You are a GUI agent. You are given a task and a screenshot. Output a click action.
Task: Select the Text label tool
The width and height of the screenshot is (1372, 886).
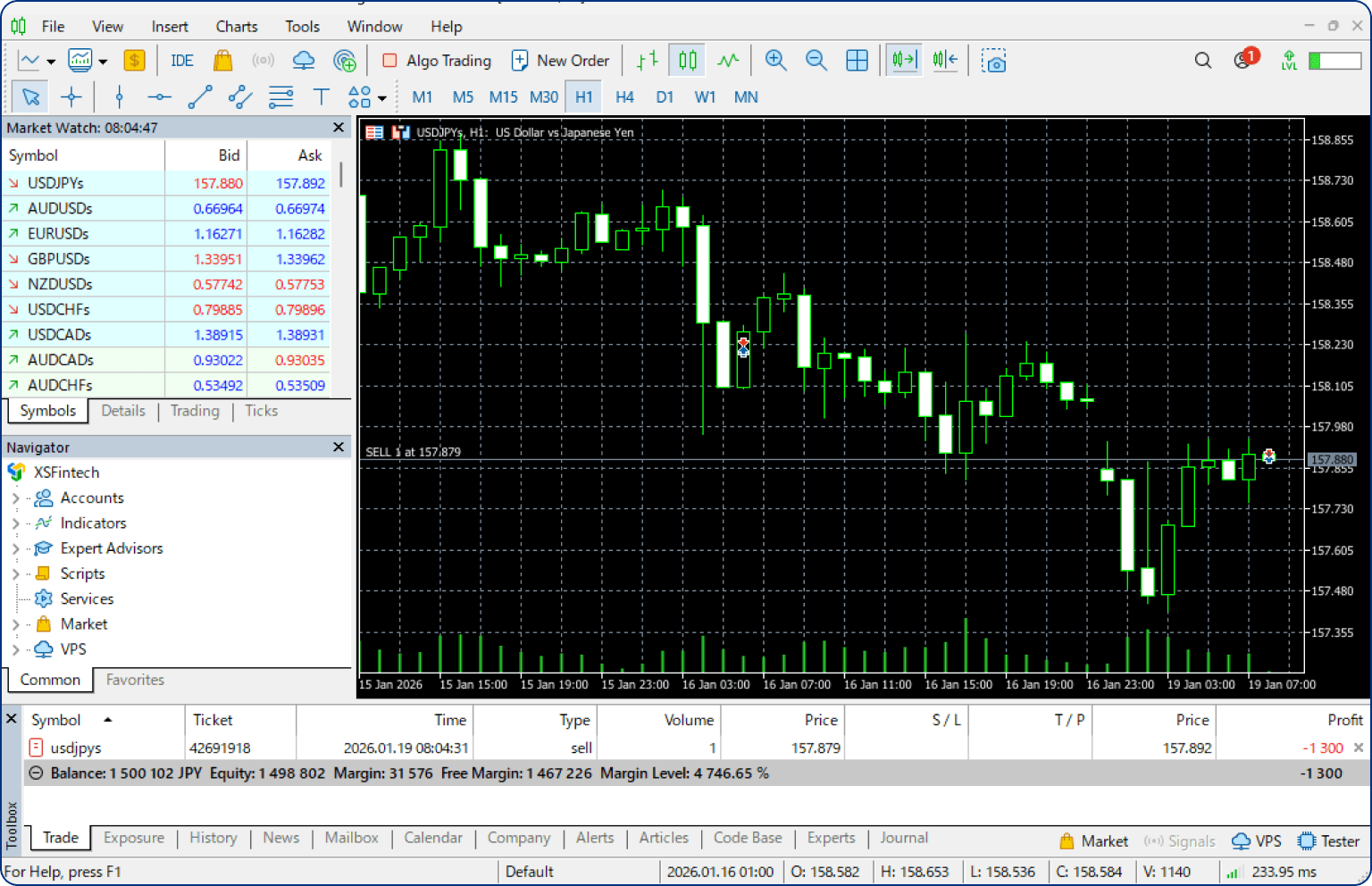[321, 97]
